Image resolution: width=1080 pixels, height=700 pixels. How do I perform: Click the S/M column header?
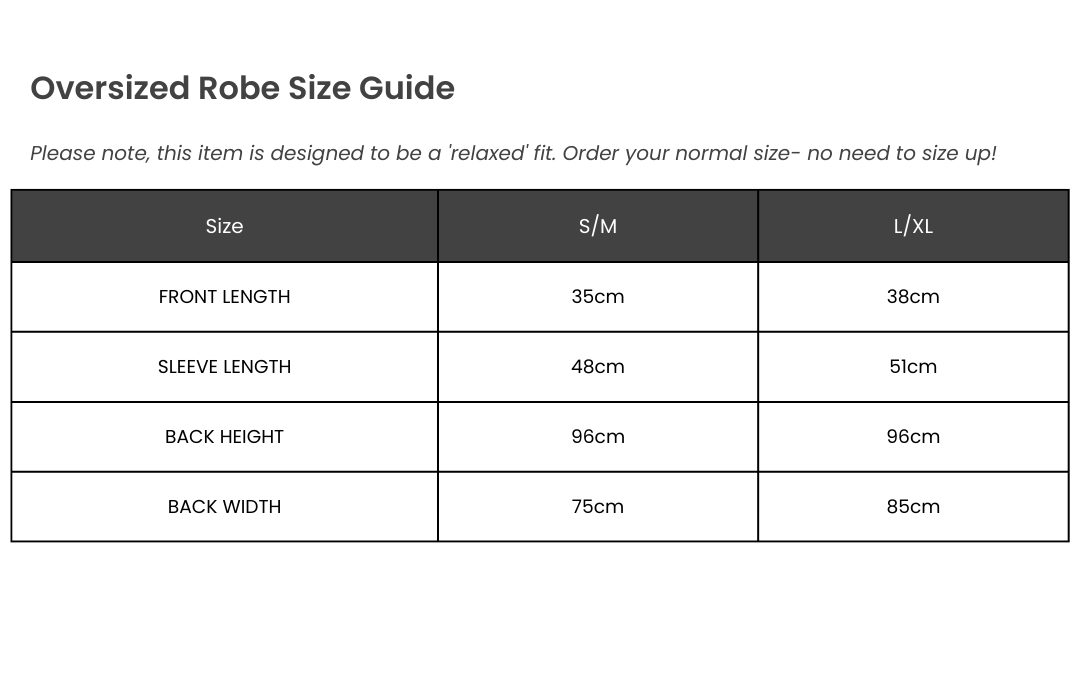pos(598,226)
